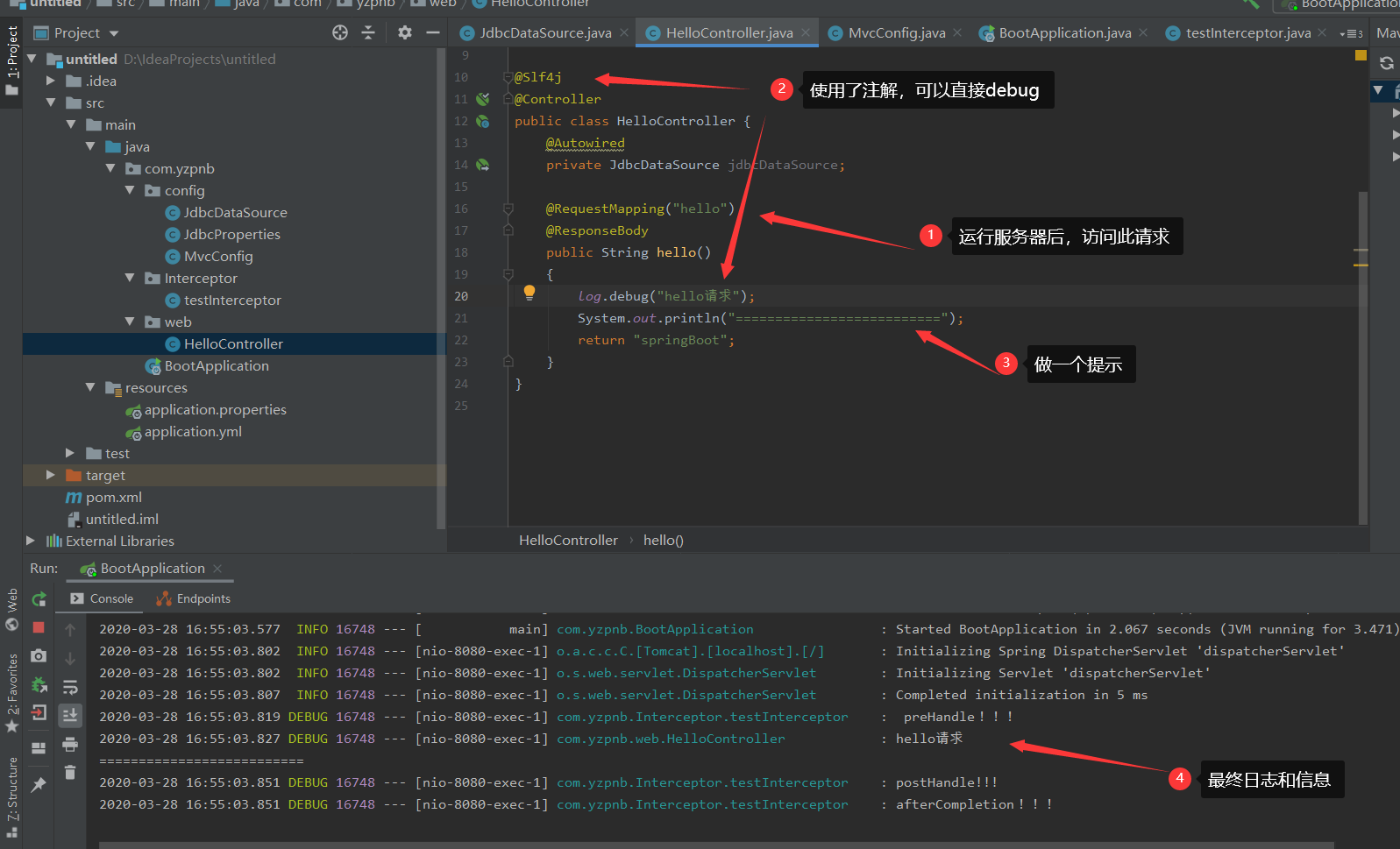Click the locate file crosshair icon in Project panel
This screenshot has height=849, width=1400.
(x=340, y=32)
